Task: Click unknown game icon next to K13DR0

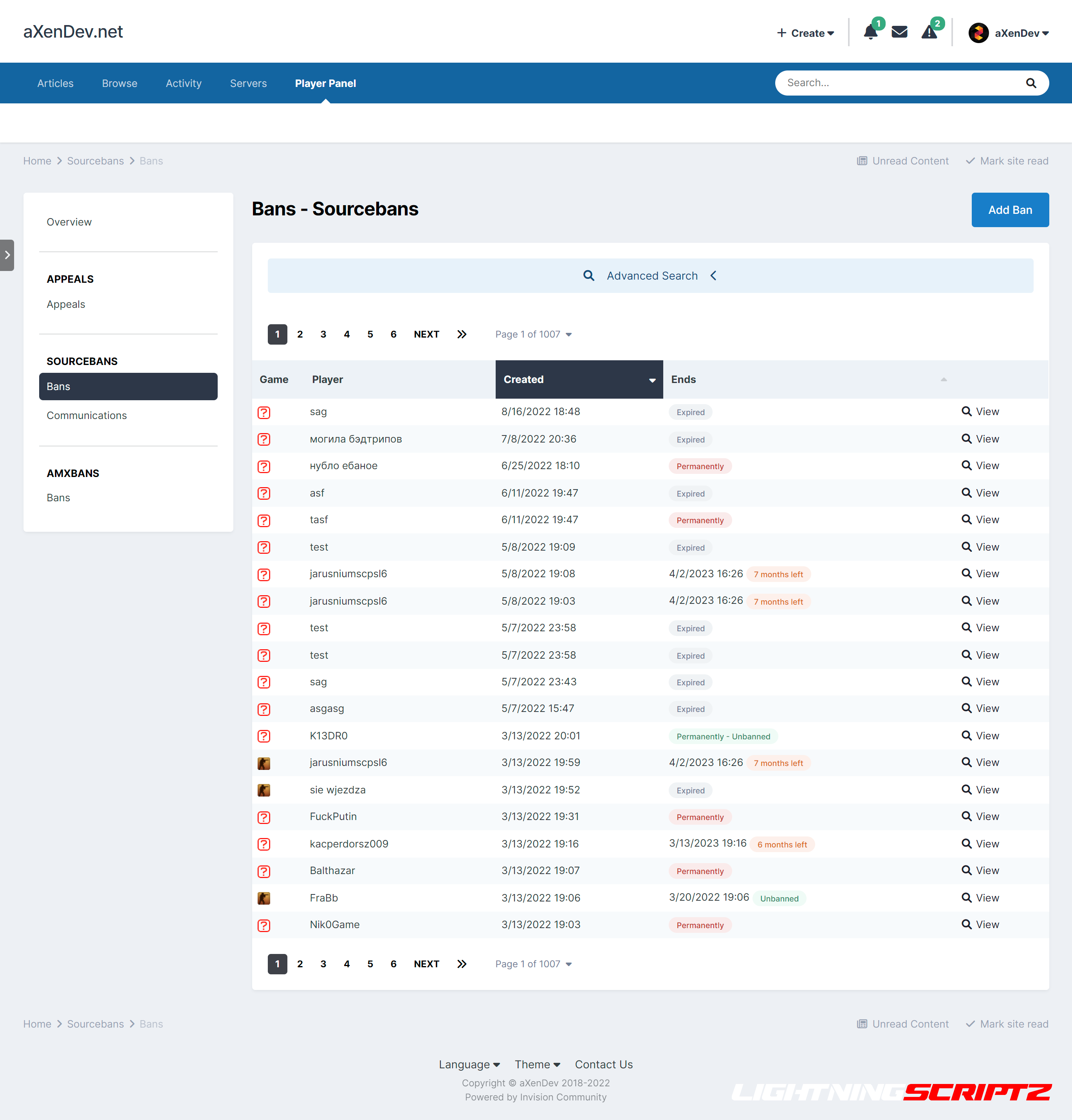Action: [264, 736]
